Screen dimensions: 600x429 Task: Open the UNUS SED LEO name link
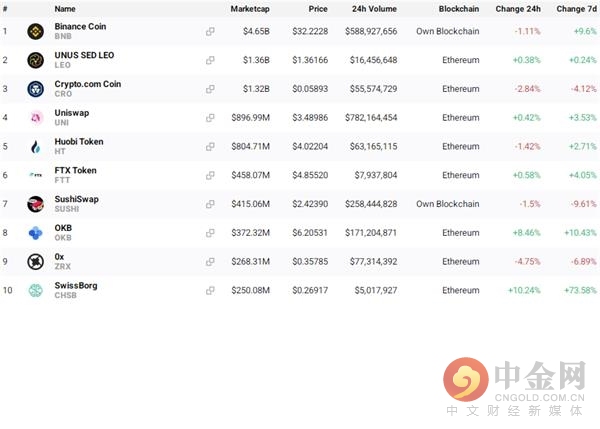pos(84,55)
